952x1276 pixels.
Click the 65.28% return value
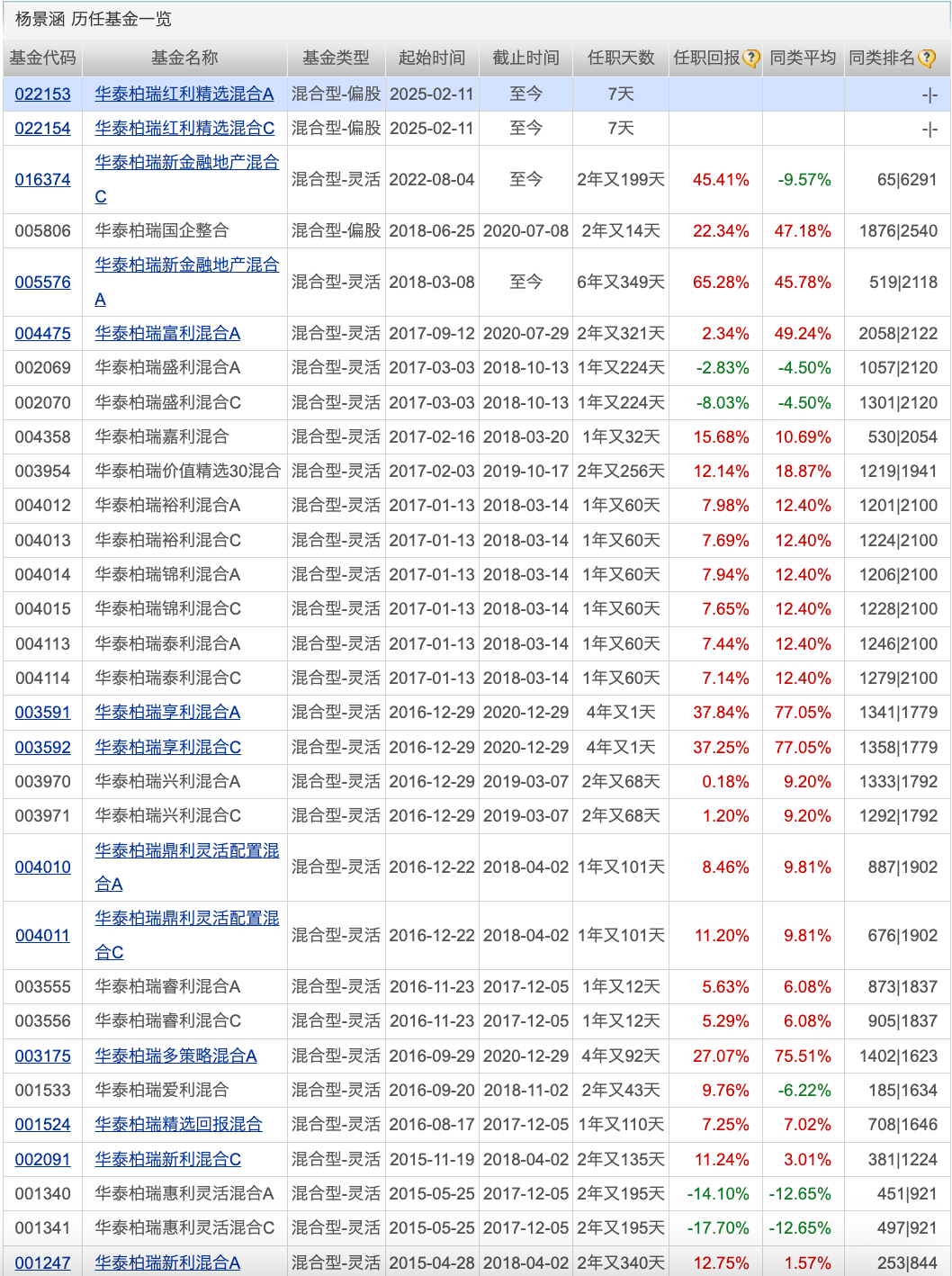click(721, 282)
